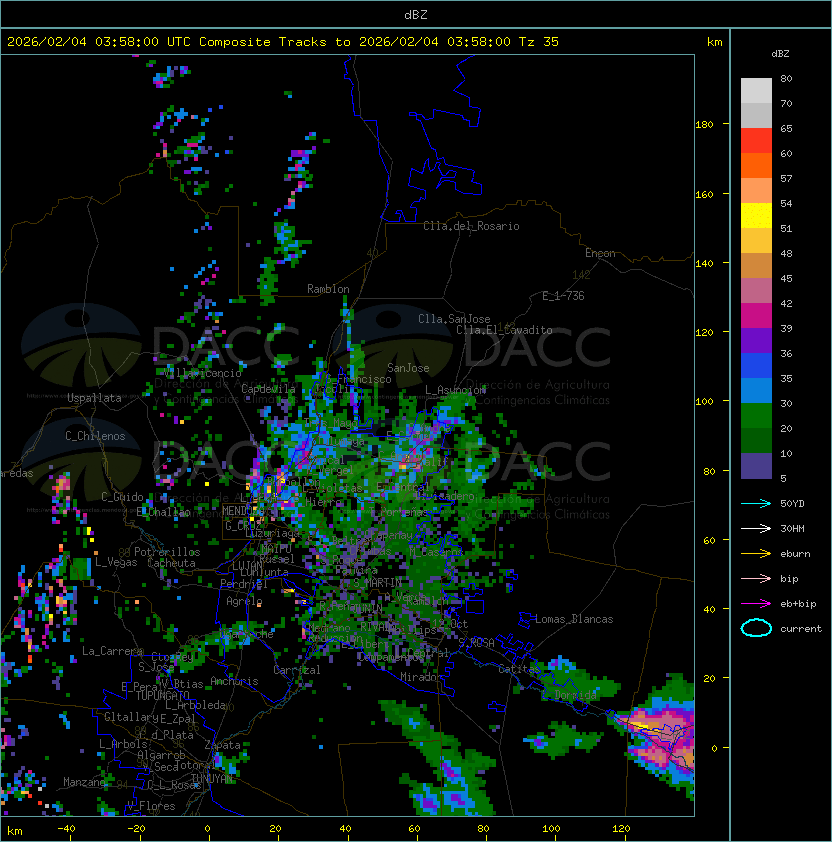Click the 'V_Flores' place label
The height and width of the screenshot is (842, 832).
click(x=151, y=806)
